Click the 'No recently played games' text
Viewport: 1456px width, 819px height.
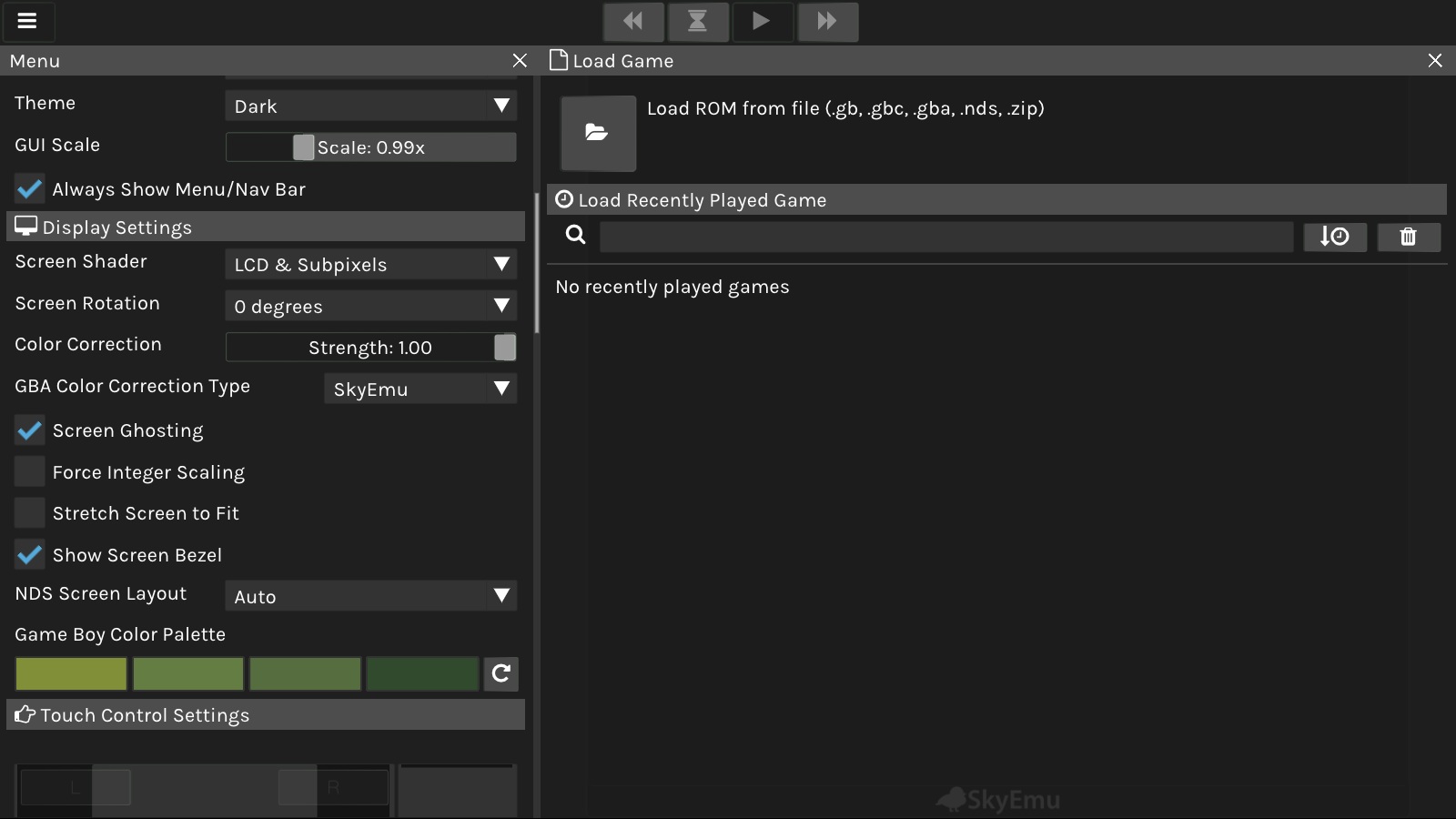click(x=672, y=287)
